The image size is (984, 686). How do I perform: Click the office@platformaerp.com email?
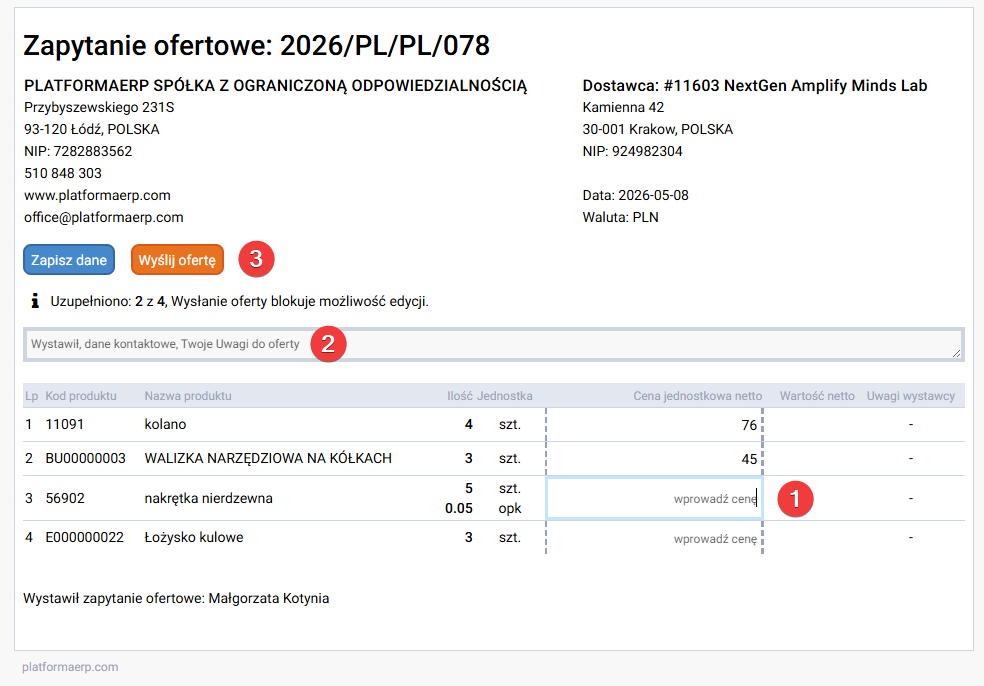point(104,217)
